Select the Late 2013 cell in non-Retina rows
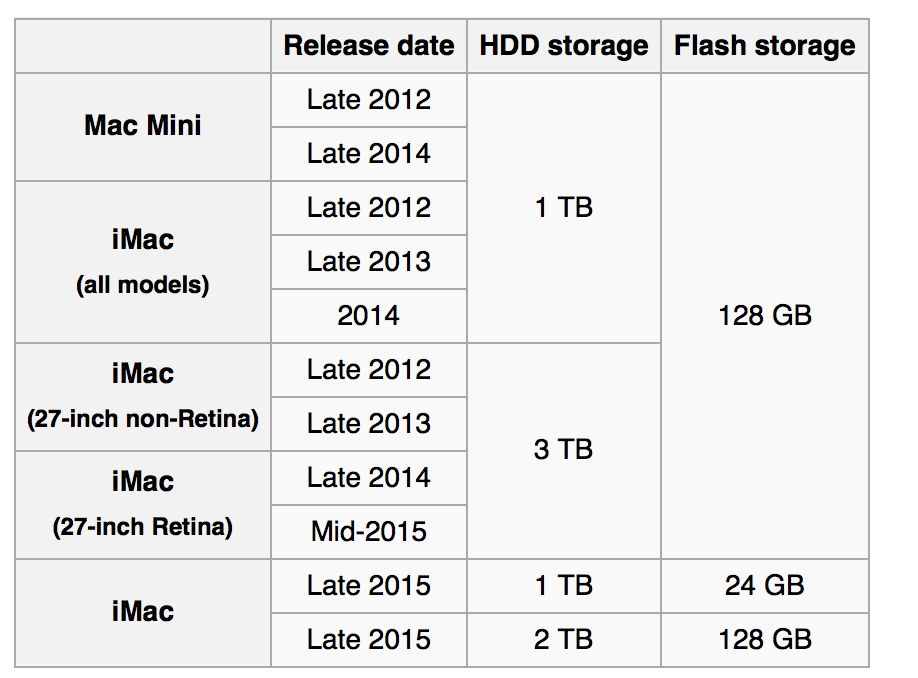 coord(369,423)
